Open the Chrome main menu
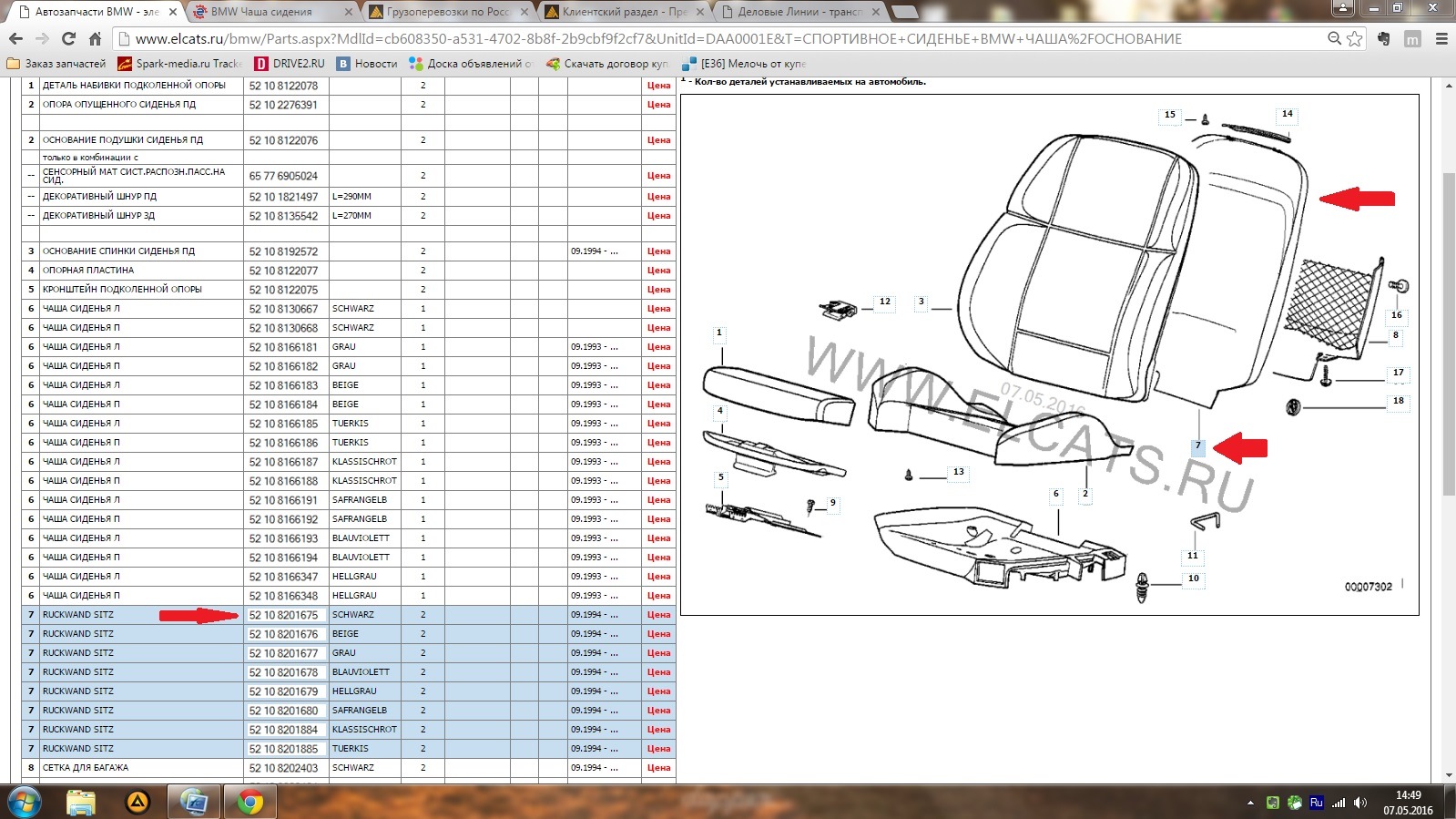Viewport: 1456px width, 819px height. (x=1441, y=39)
